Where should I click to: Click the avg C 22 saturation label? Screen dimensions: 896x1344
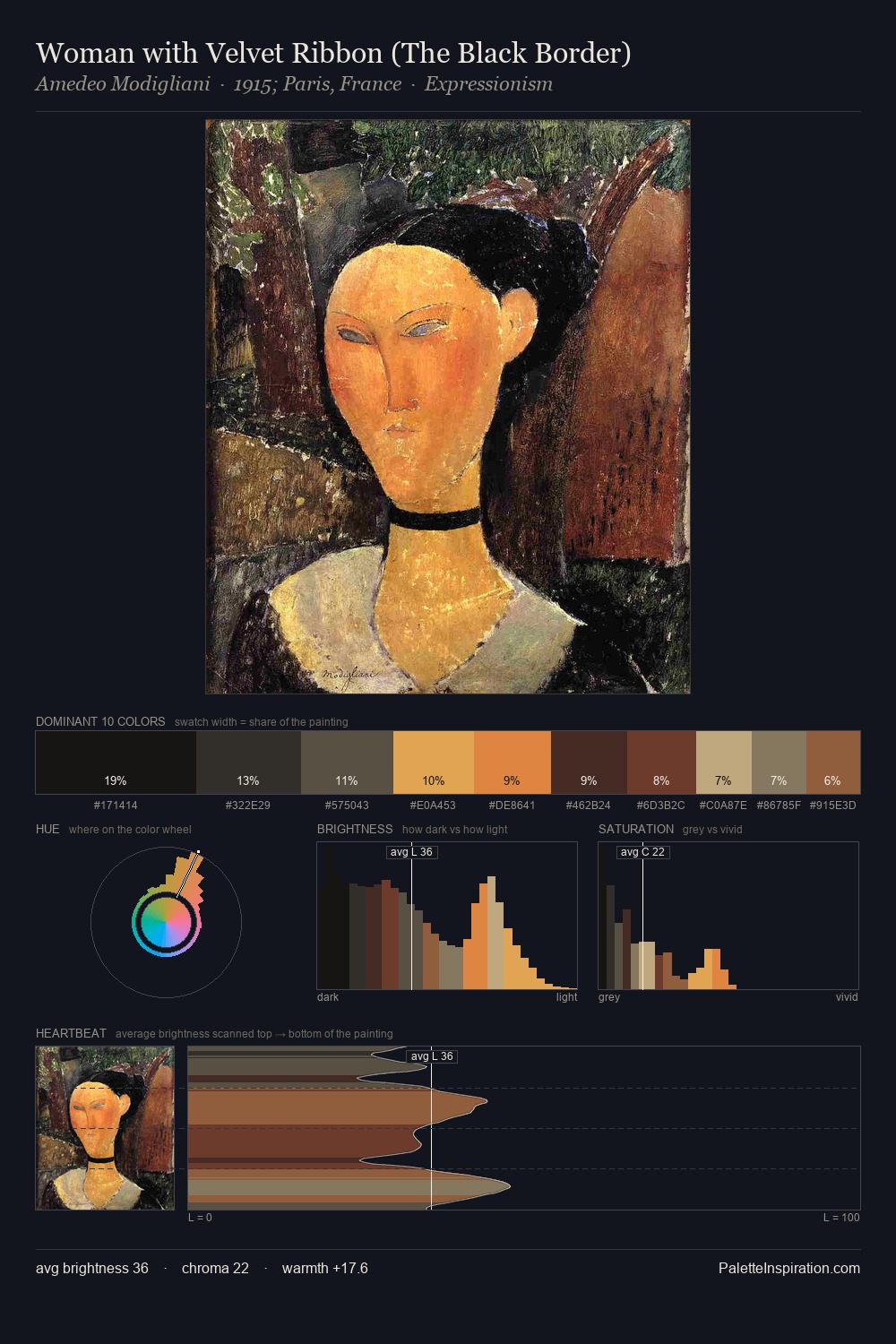[x=643, y=852]
